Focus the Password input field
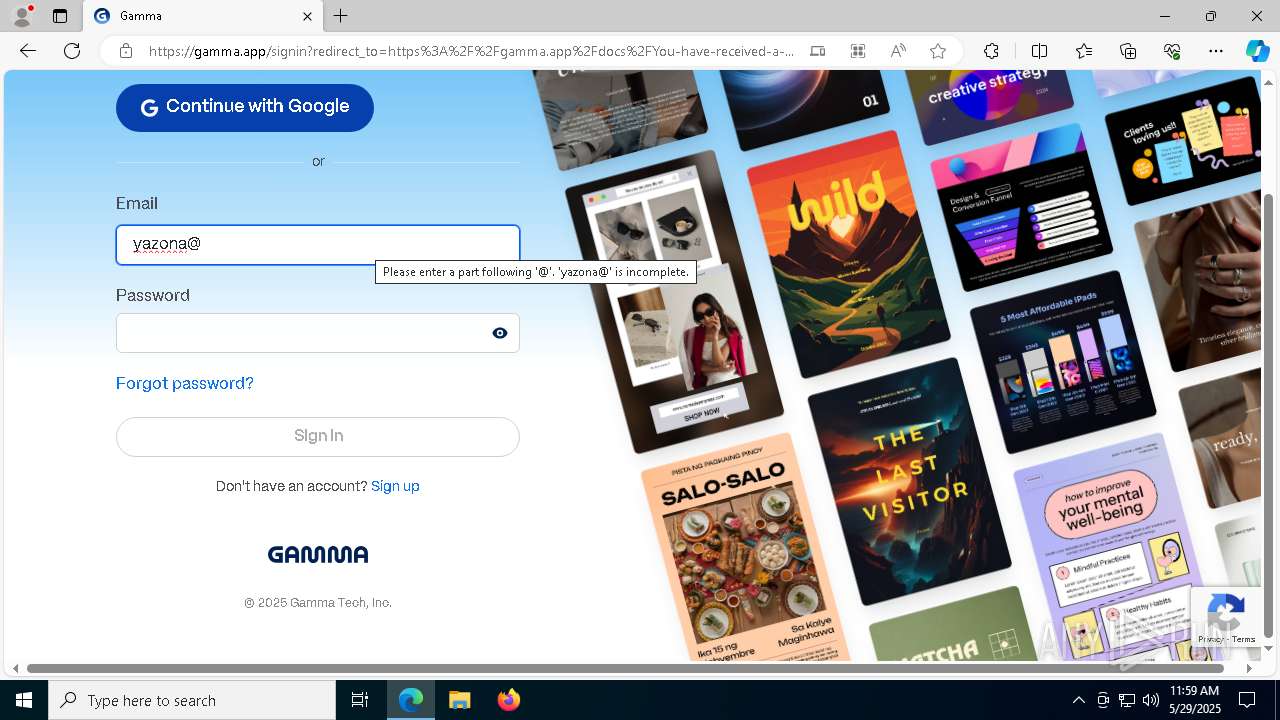1280x720 pixels. (x=318, y=333)
